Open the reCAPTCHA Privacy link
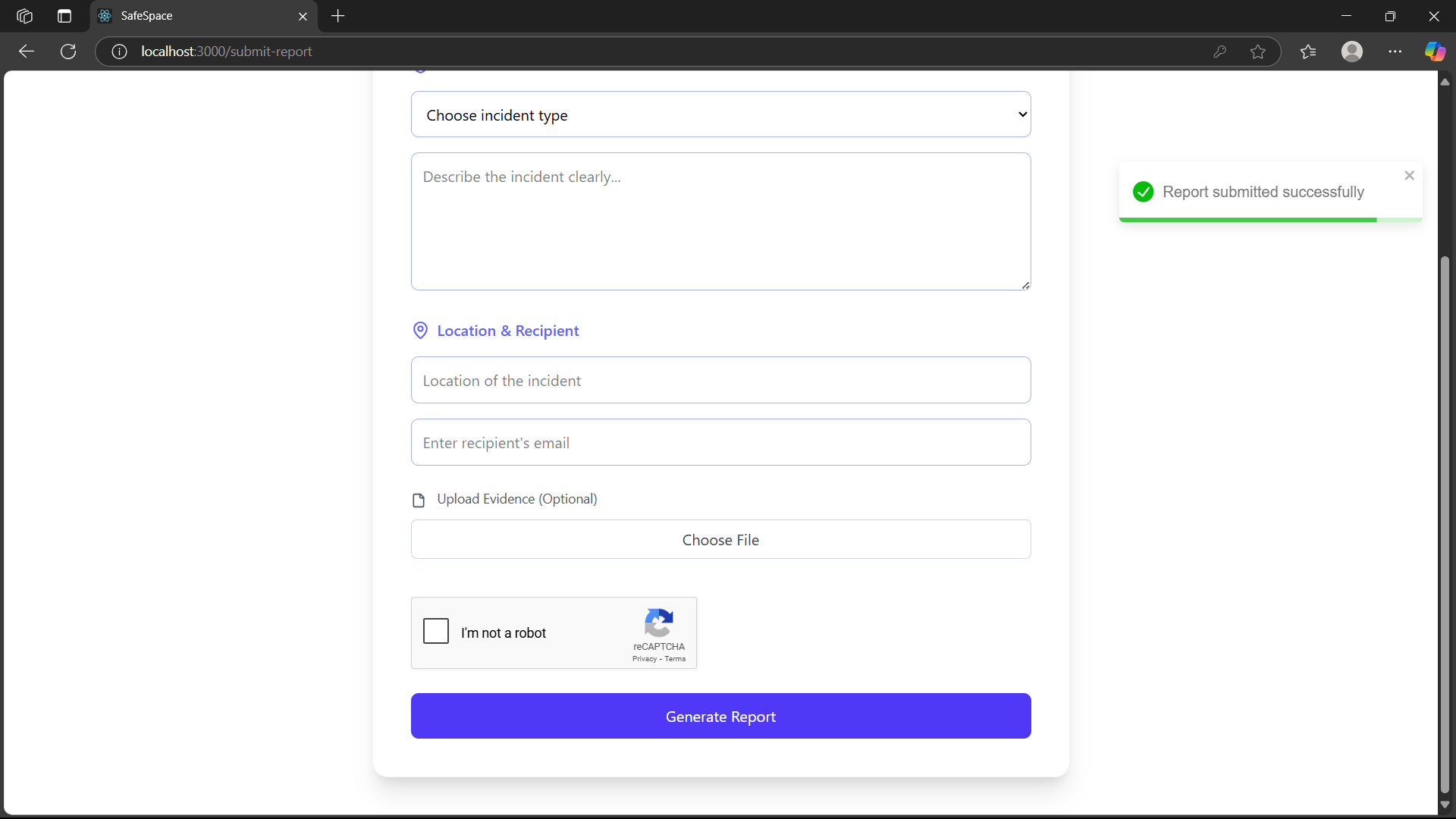The height and width of the screenshot is (819, 1456). click(x=644, y=659)
